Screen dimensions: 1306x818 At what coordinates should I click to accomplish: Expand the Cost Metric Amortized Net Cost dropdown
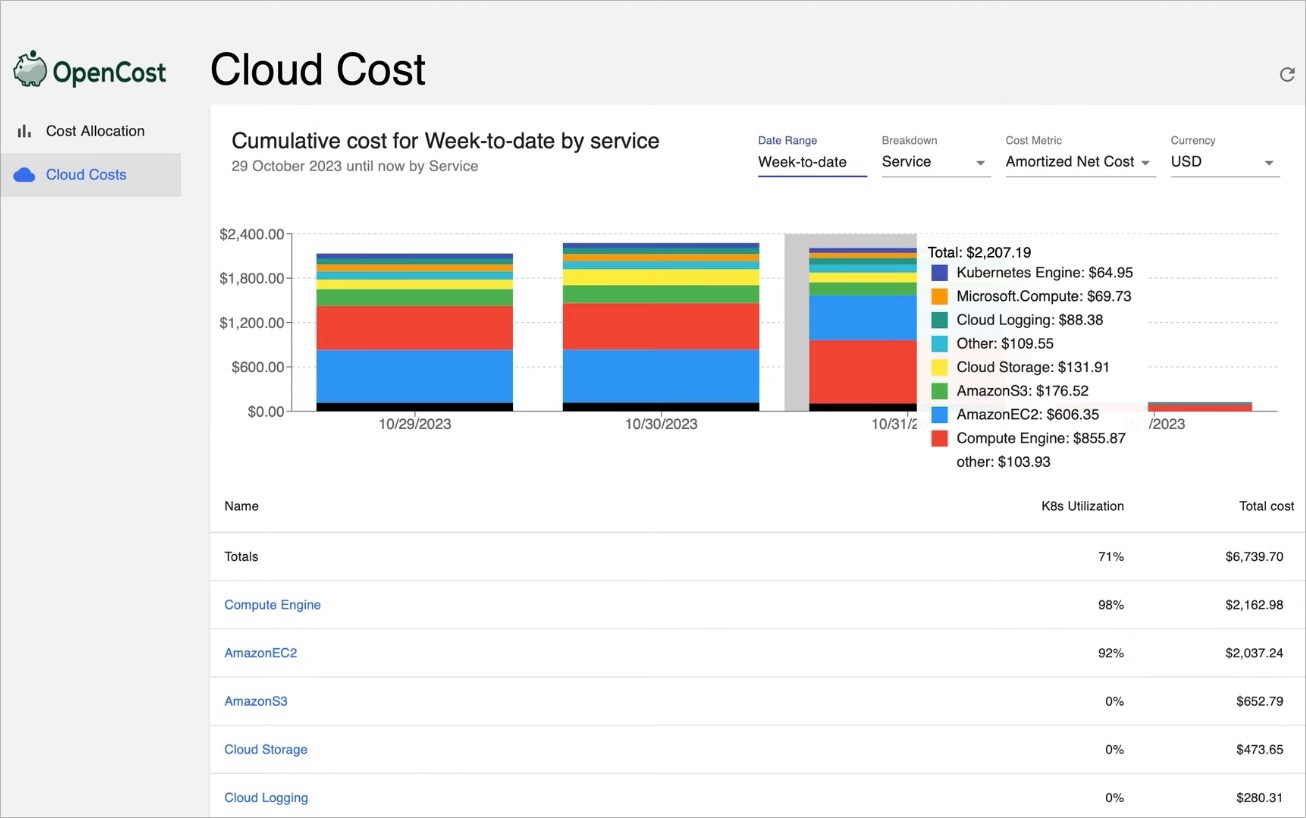(x=1080, y=162)
